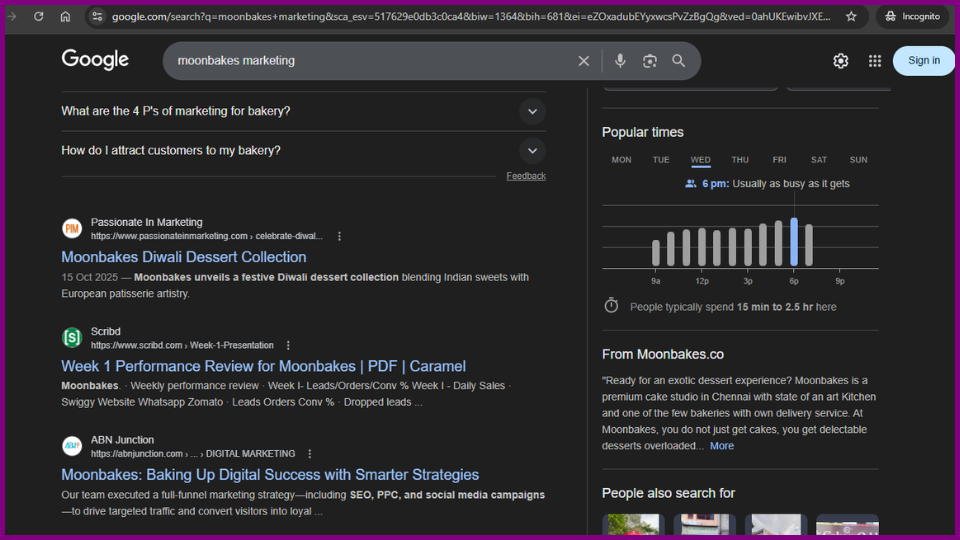Expand 'What are the 4 P's of marketing' question
This screenshot has width=960, height=540.
303,111
